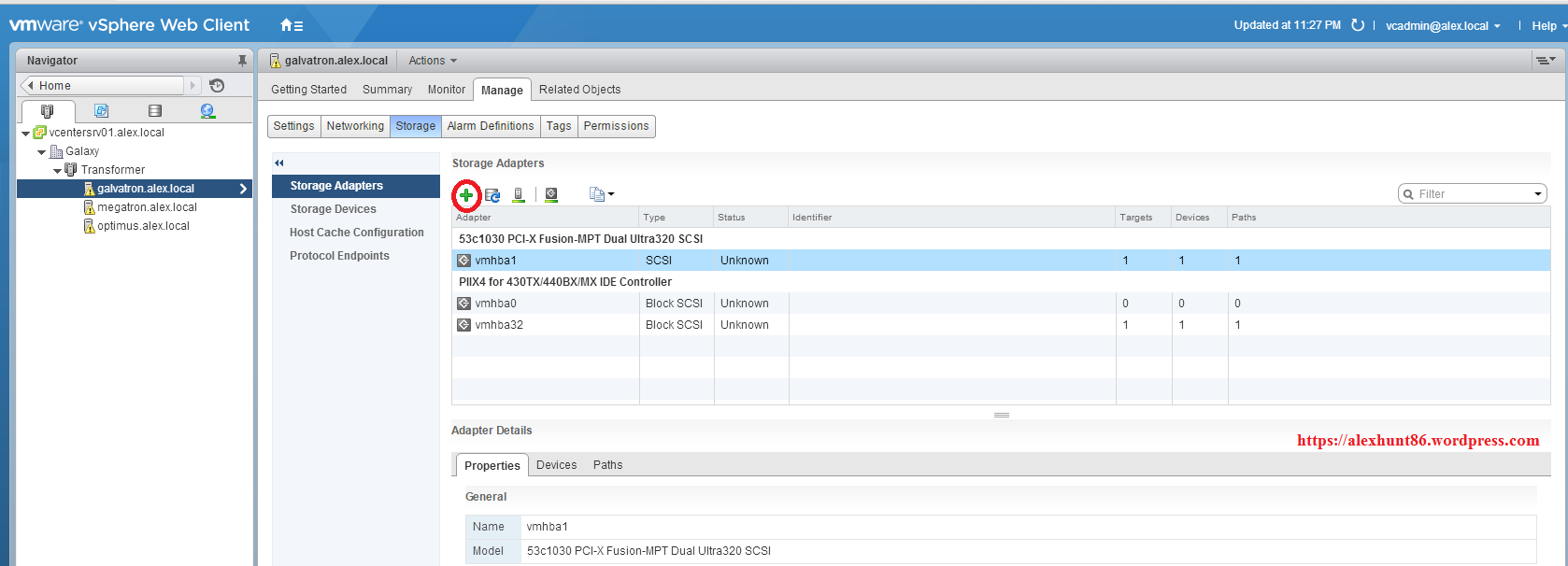Select Storage Adapters in the side menu
1568x566 pixels.
(356, 186)
